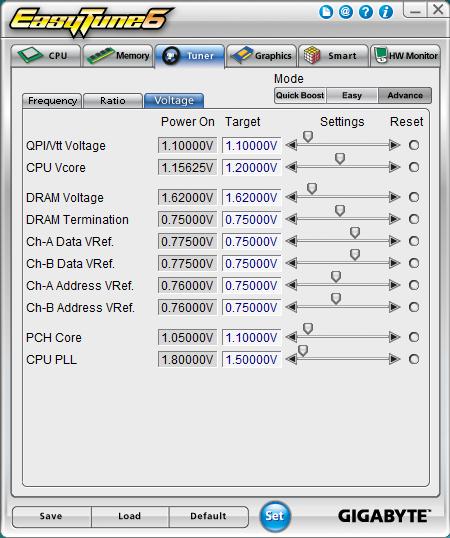The image size is (450, 538).
Task: Increase CPU PLL with right arrow
Action: [395, 359]
